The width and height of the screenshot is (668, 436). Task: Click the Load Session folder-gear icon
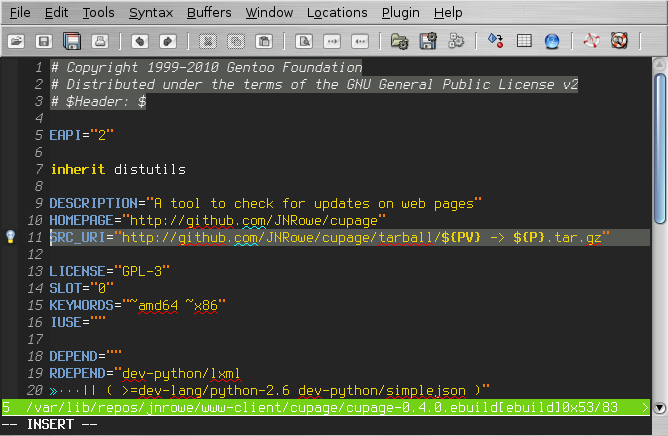point(400,41)
